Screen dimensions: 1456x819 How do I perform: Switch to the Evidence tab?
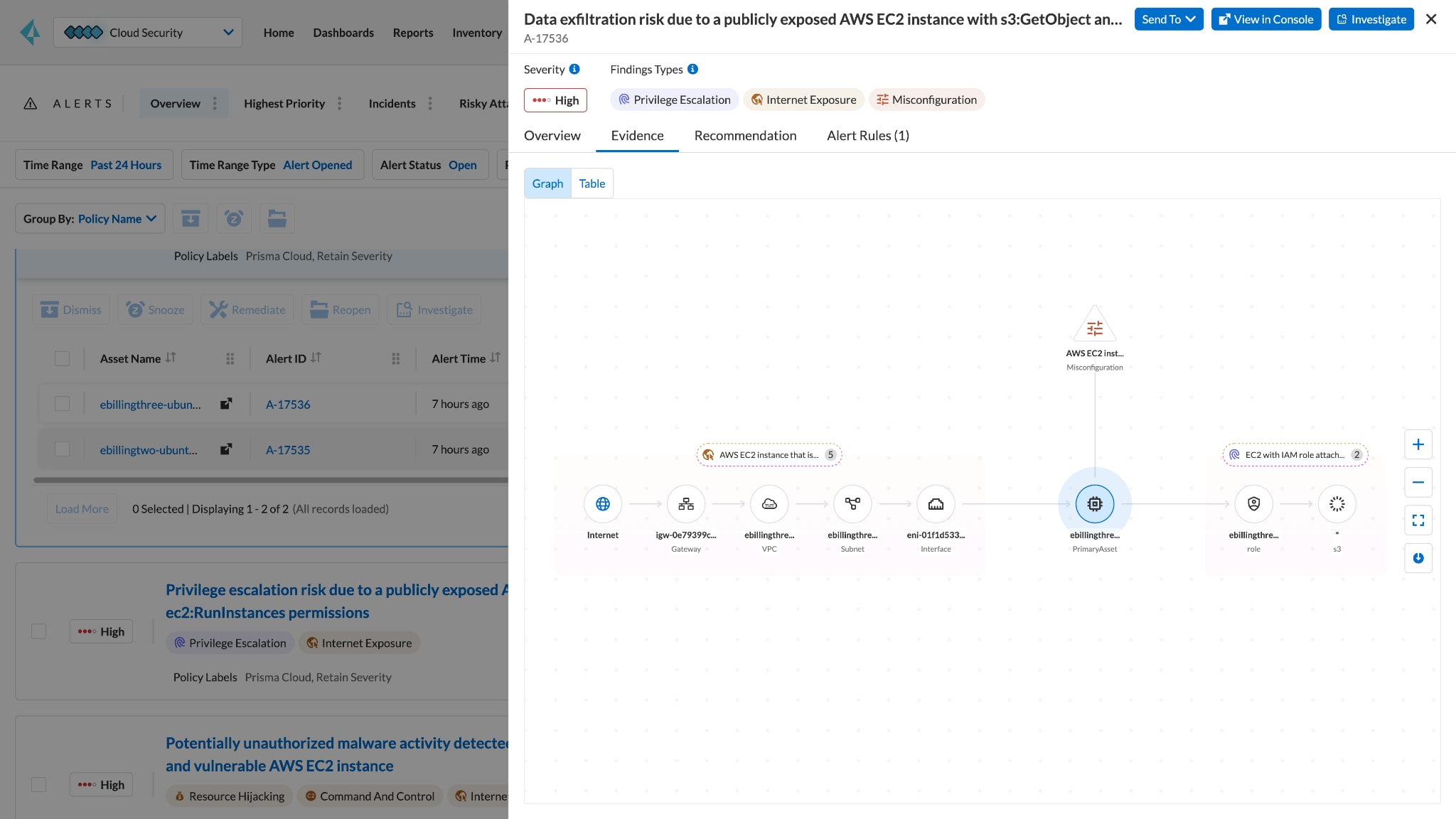(637, 135)
